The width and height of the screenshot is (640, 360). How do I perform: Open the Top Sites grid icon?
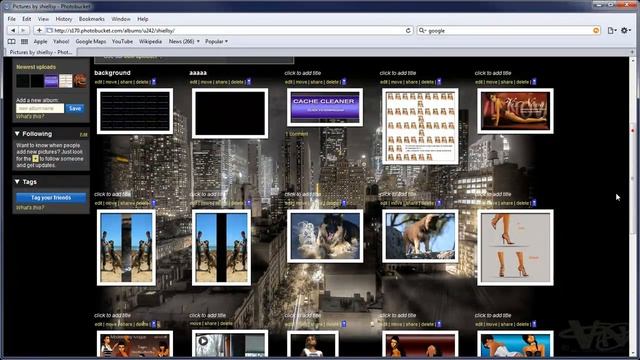coord(24,42)
